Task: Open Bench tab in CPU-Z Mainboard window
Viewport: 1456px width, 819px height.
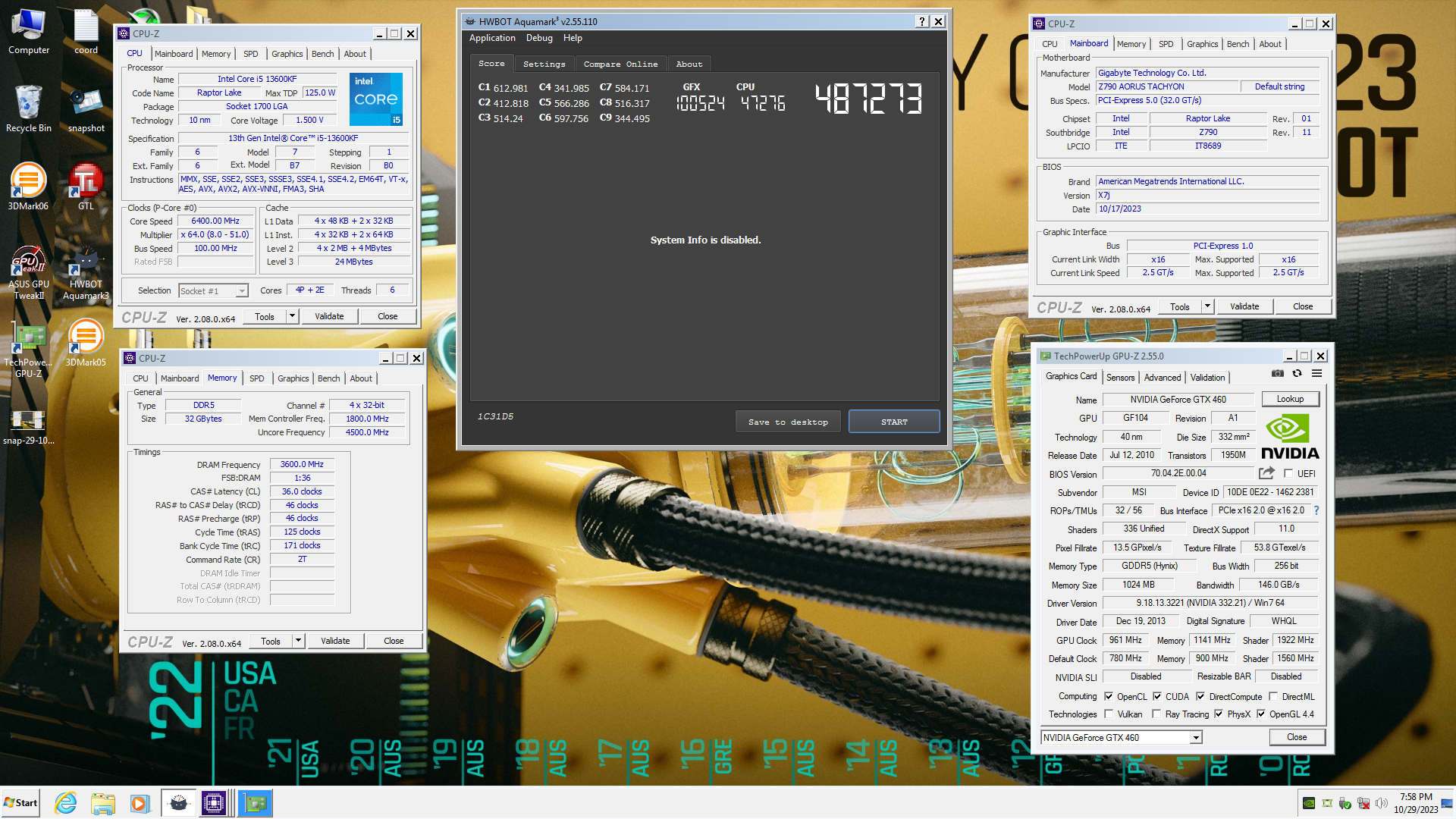Action: (1238, 44)
